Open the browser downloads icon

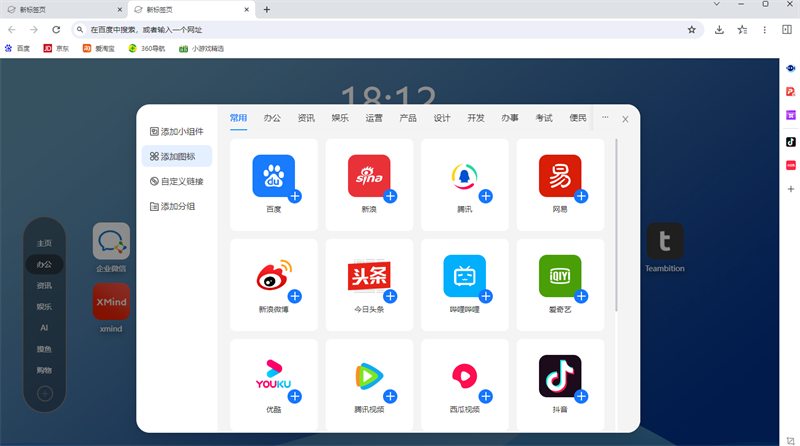coord(719,30)
